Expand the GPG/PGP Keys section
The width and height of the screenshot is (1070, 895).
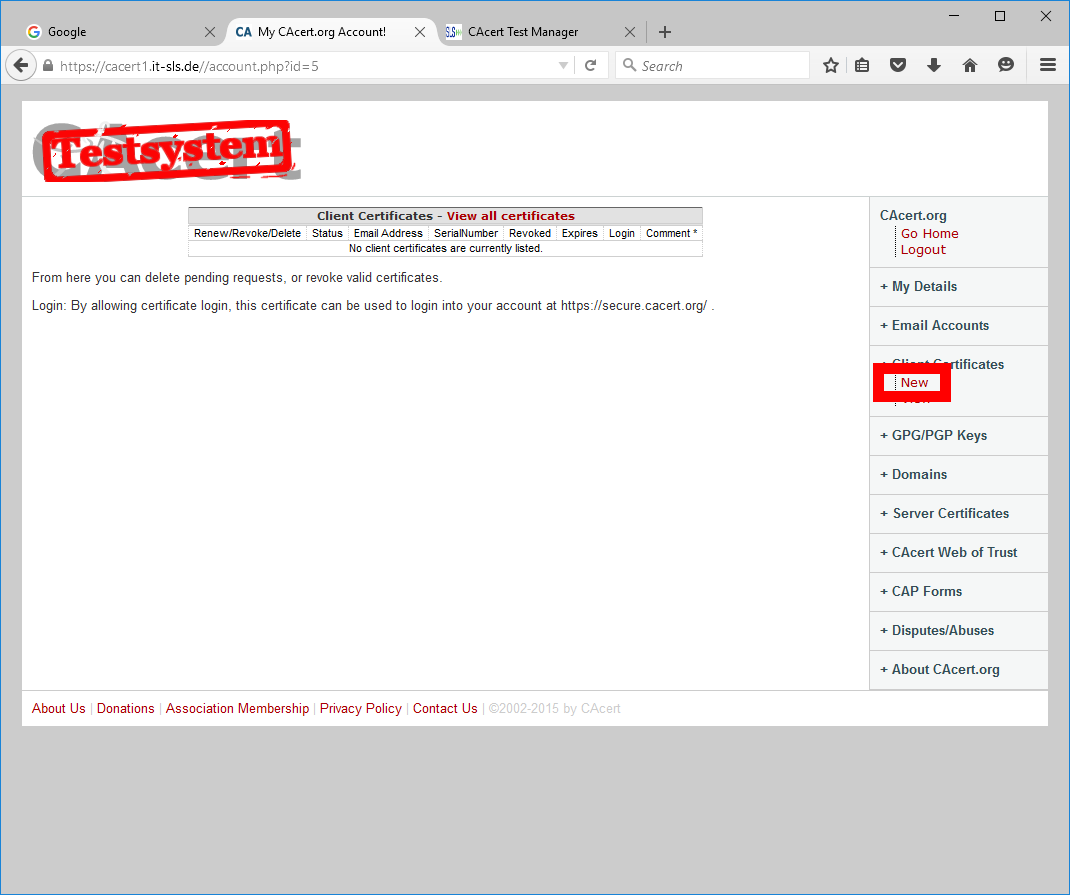(938, 436)
